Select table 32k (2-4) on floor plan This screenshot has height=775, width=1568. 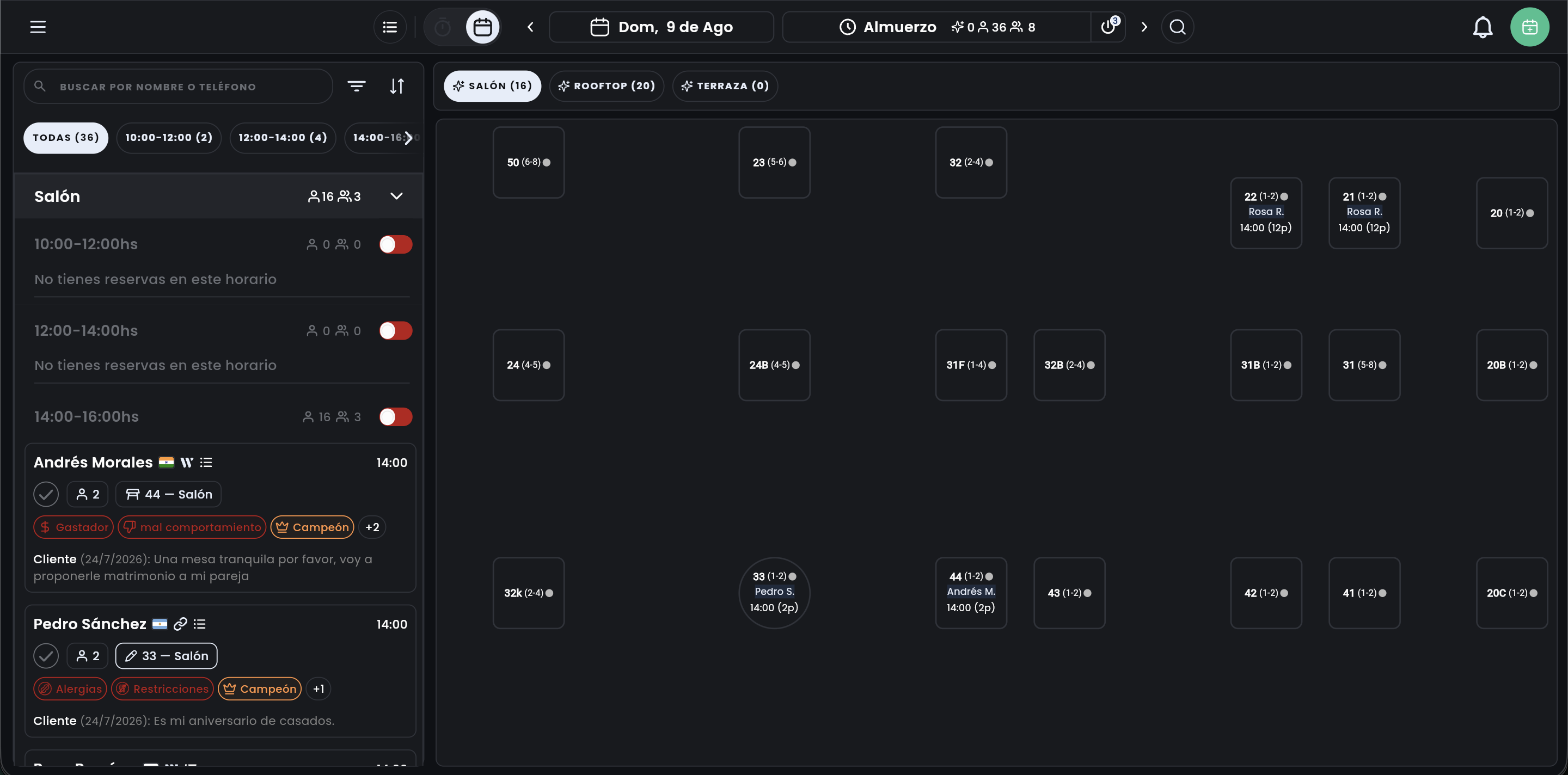coord(528,593)
